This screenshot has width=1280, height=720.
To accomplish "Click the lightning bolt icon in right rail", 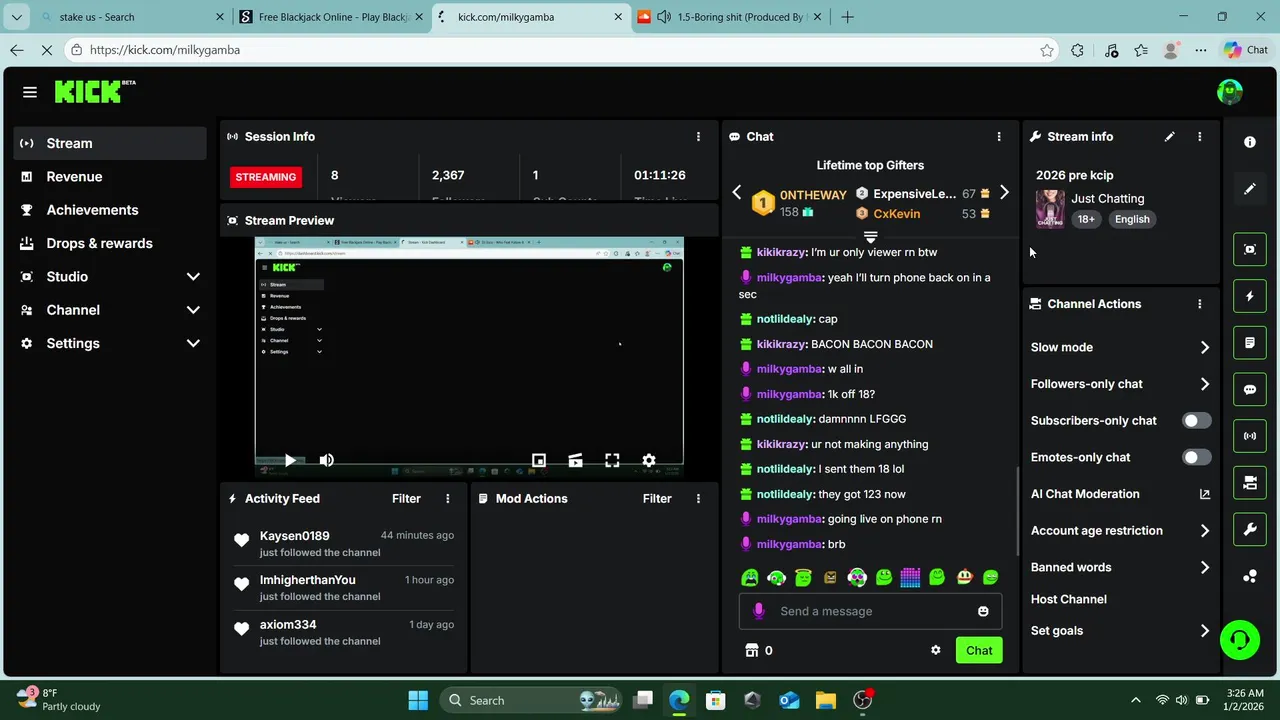I will tap(1250, 296).
